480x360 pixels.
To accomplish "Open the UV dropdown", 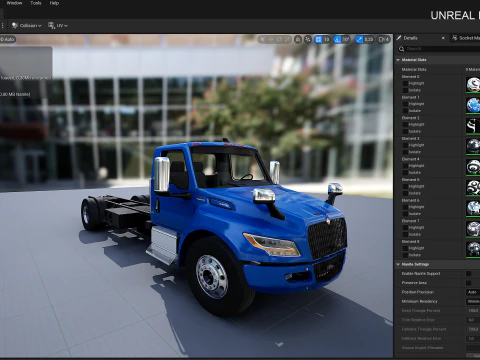I will pos(58,25).
